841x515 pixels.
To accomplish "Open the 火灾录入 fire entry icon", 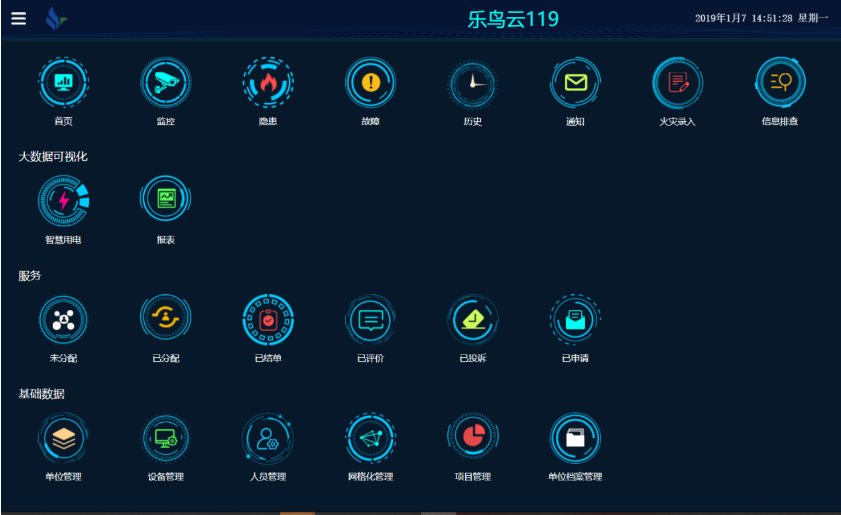I will (677, 83).
